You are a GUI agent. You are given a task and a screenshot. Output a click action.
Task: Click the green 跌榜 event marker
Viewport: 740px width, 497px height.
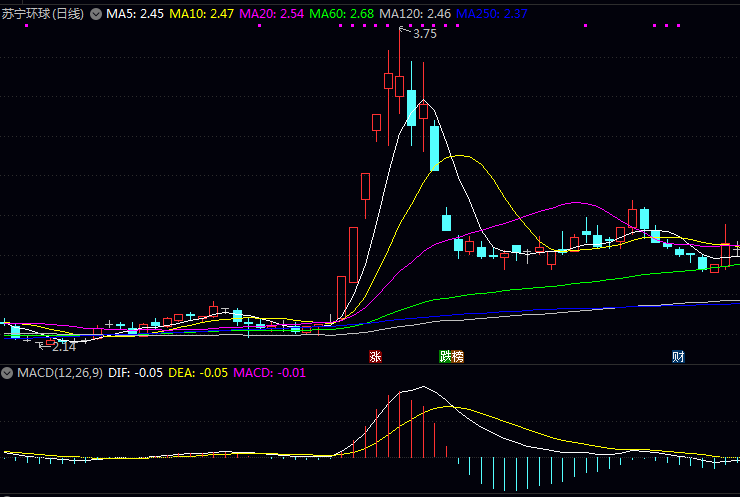(451, 356)
